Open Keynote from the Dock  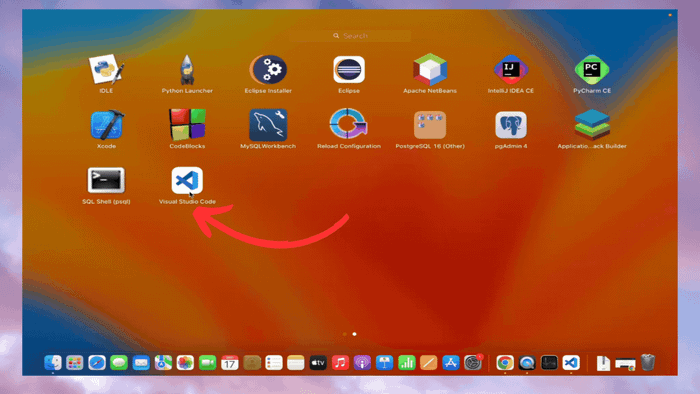(384, 363)
